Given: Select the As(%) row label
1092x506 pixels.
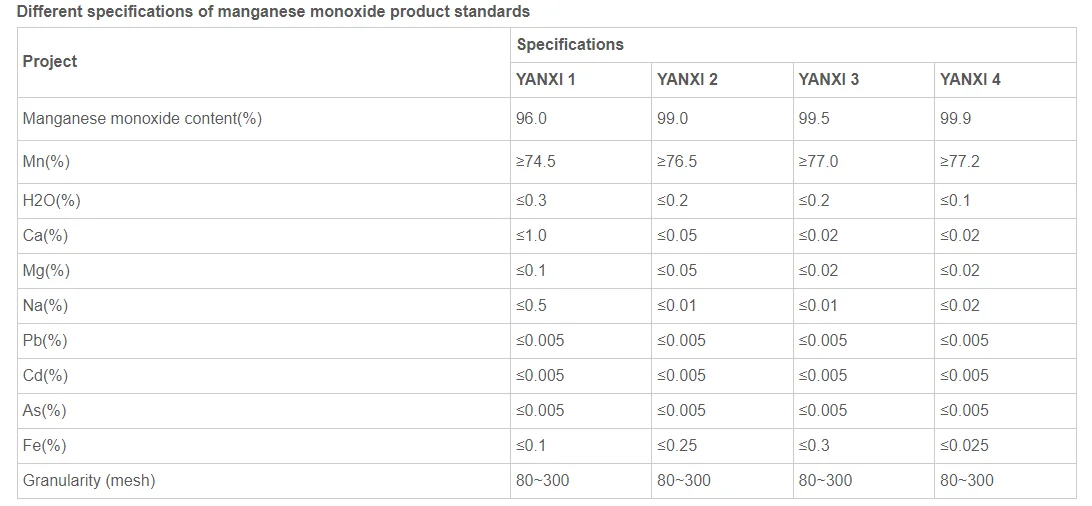Looking at the screenshot, I should [45, 411].
